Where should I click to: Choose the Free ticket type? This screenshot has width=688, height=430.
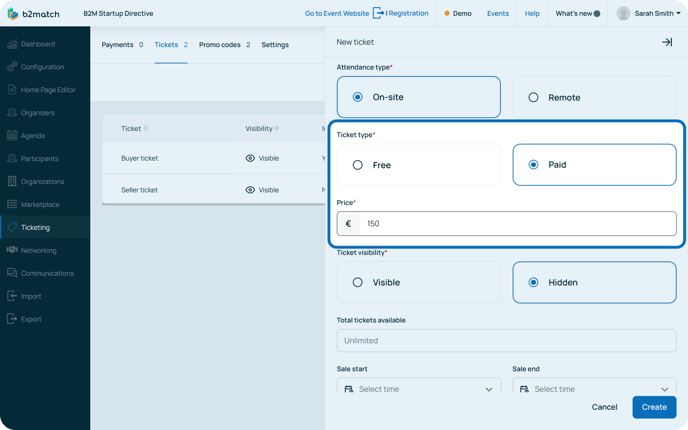point(419,165)
